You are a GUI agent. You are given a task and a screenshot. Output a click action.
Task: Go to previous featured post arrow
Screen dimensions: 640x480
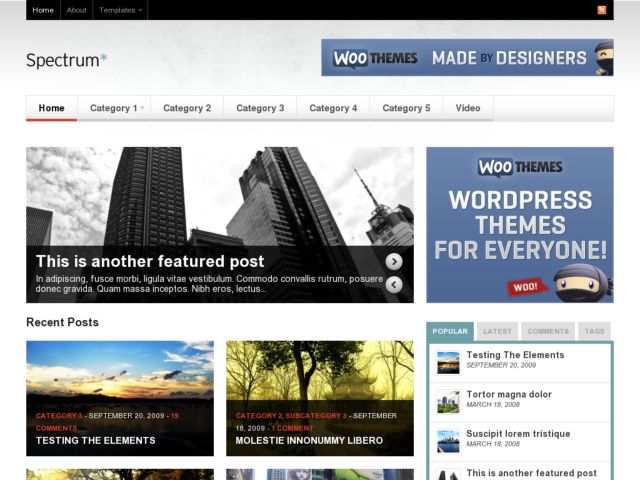tap(394, 284)
